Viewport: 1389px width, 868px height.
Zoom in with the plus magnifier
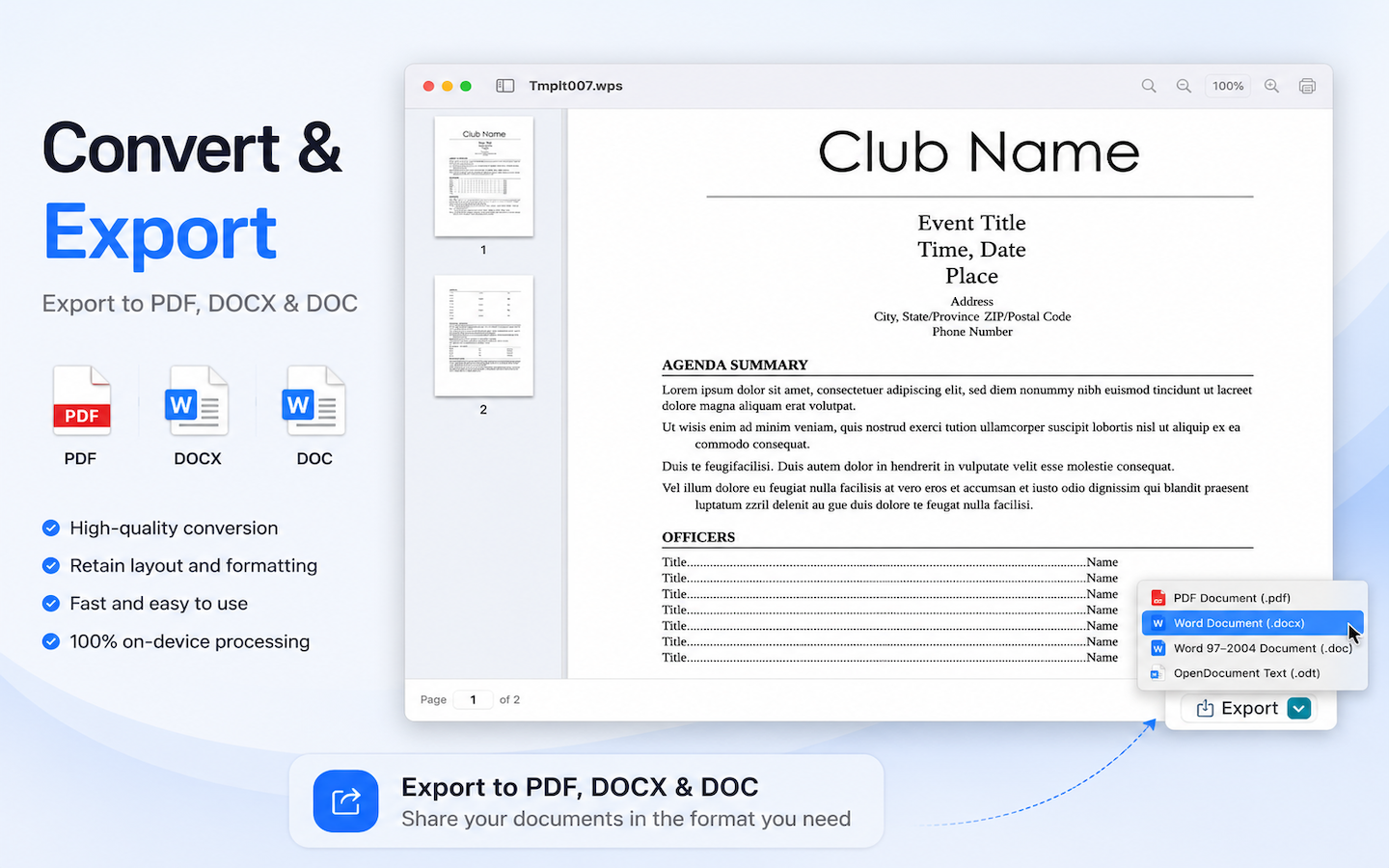(1272, 86)
